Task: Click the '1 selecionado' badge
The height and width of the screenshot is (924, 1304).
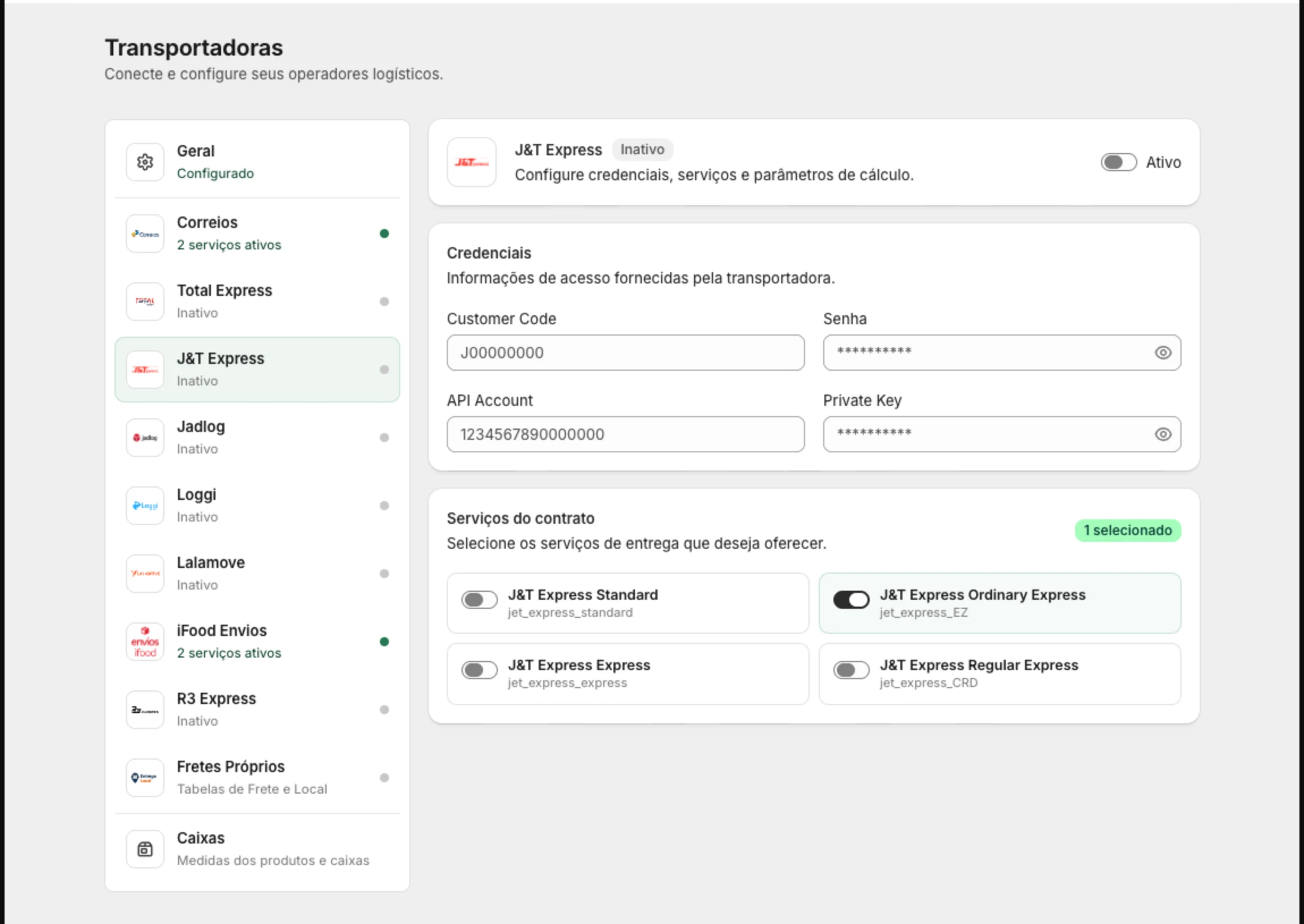Action: (x=1127, y=530)
